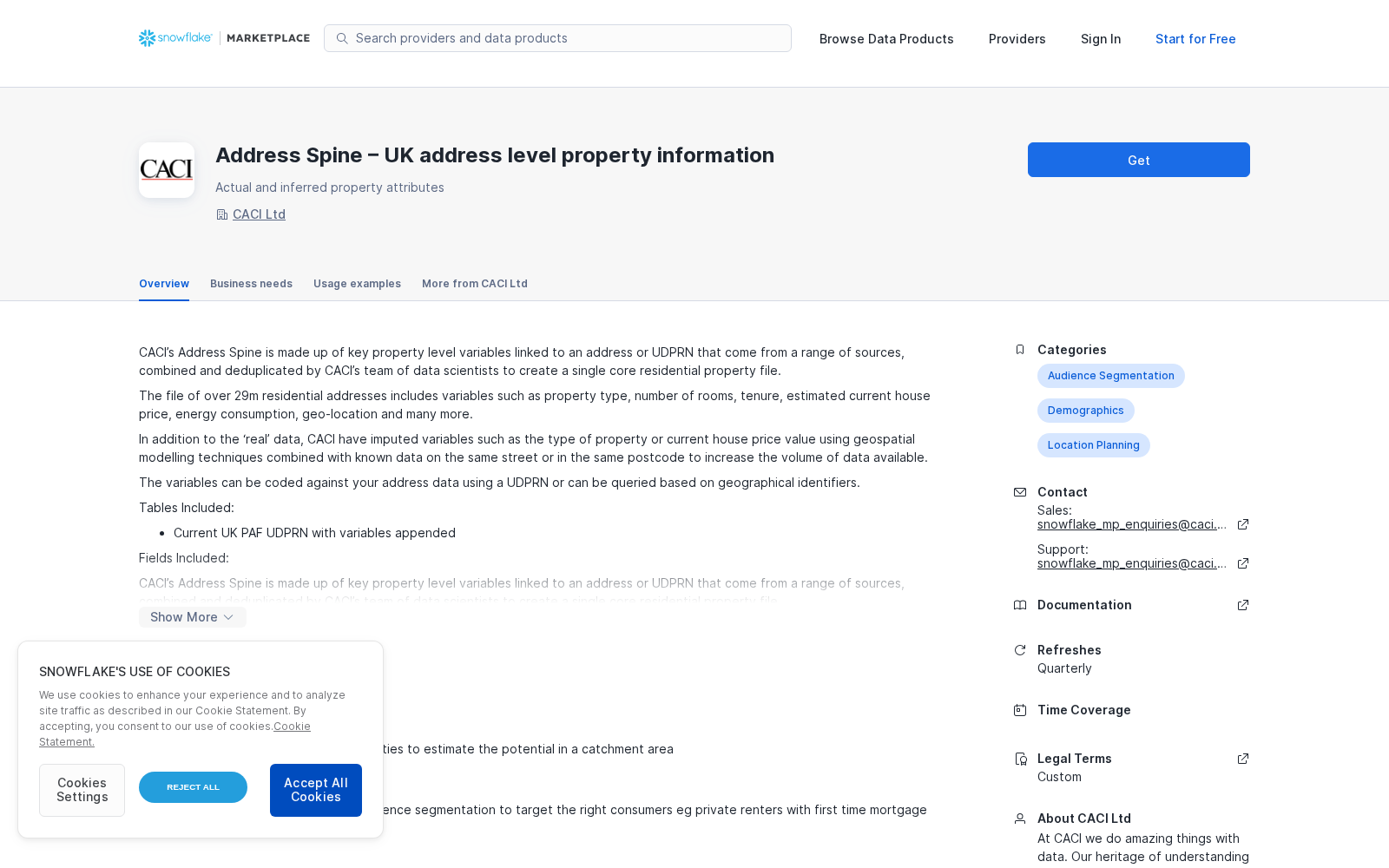Image resolution: width=1389 pixels, height=868 pixels.
Task: Click the Refreshes circular arrow icon
Action: 1020,650
